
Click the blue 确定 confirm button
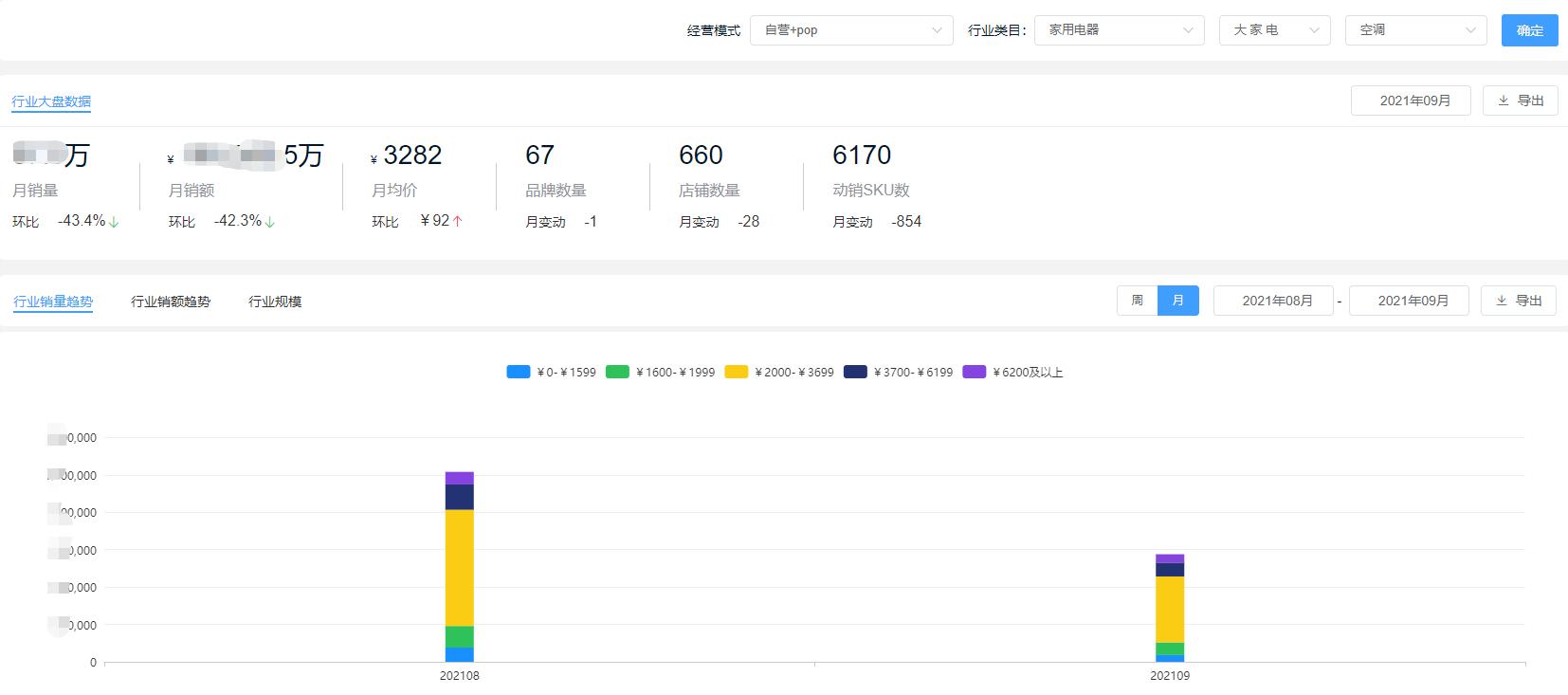tap(1529, 30)
